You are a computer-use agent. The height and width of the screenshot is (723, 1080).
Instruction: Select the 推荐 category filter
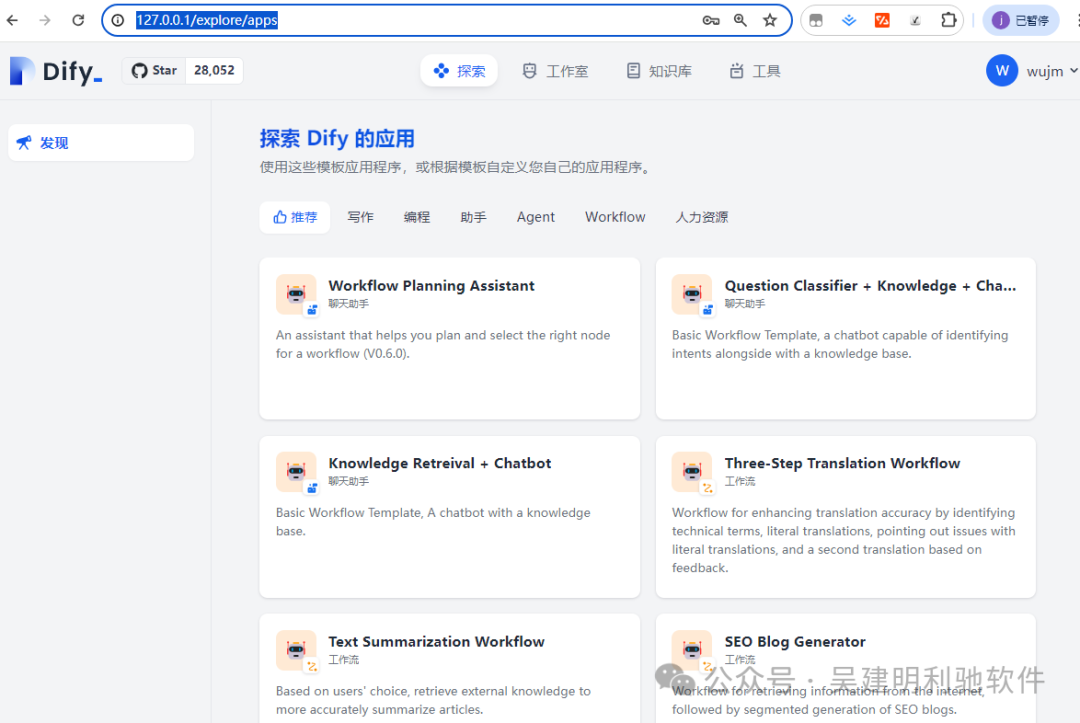(x=295, y=217)
